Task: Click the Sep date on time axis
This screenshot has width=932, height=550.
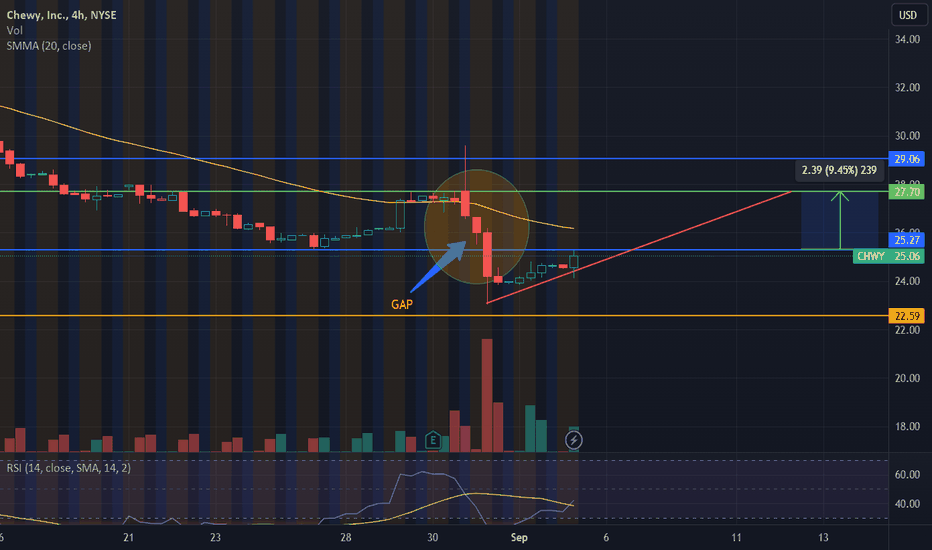Action: pos(519,538)
